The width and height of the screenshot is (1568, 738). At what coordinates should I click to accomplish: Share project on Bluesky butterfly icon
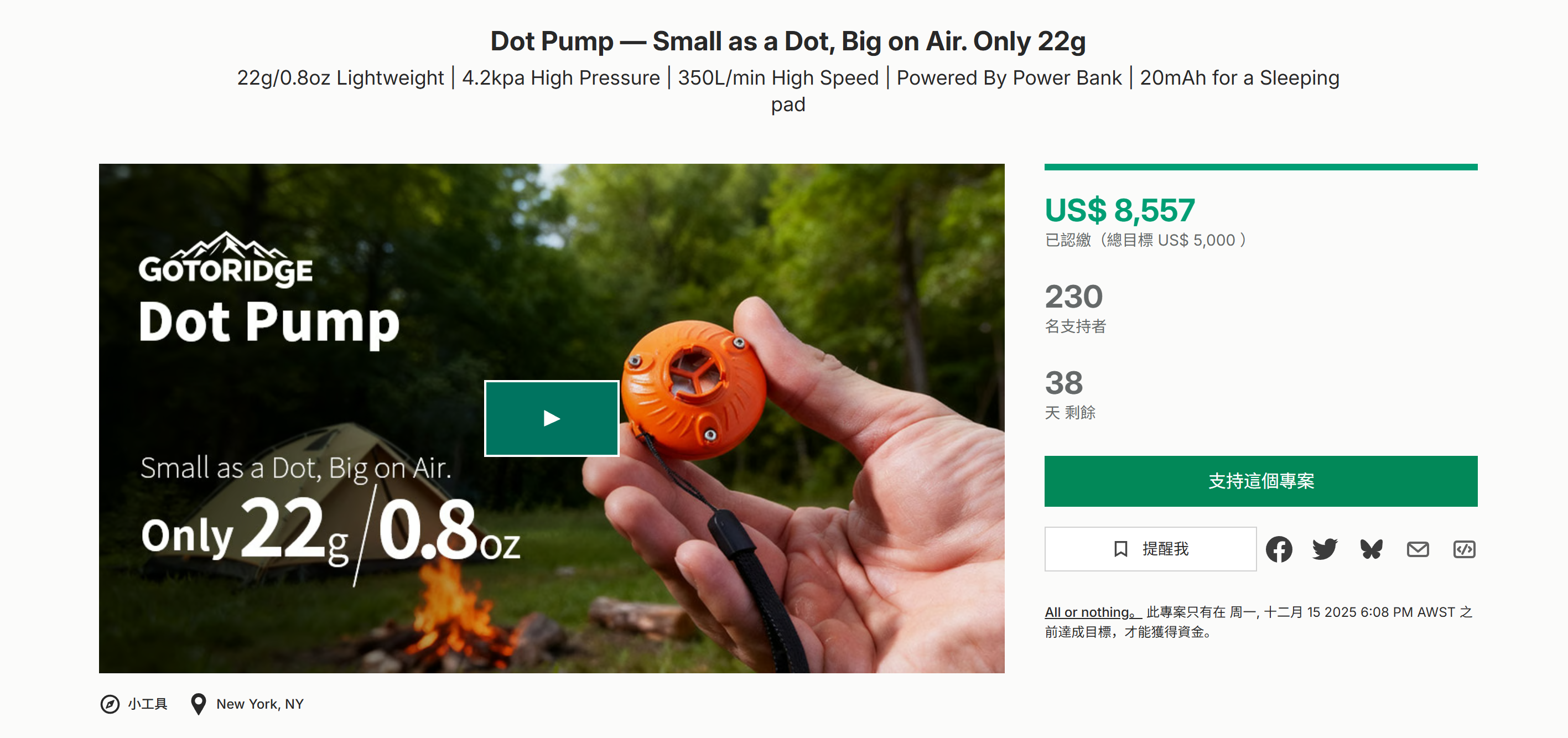(1372, 549)
